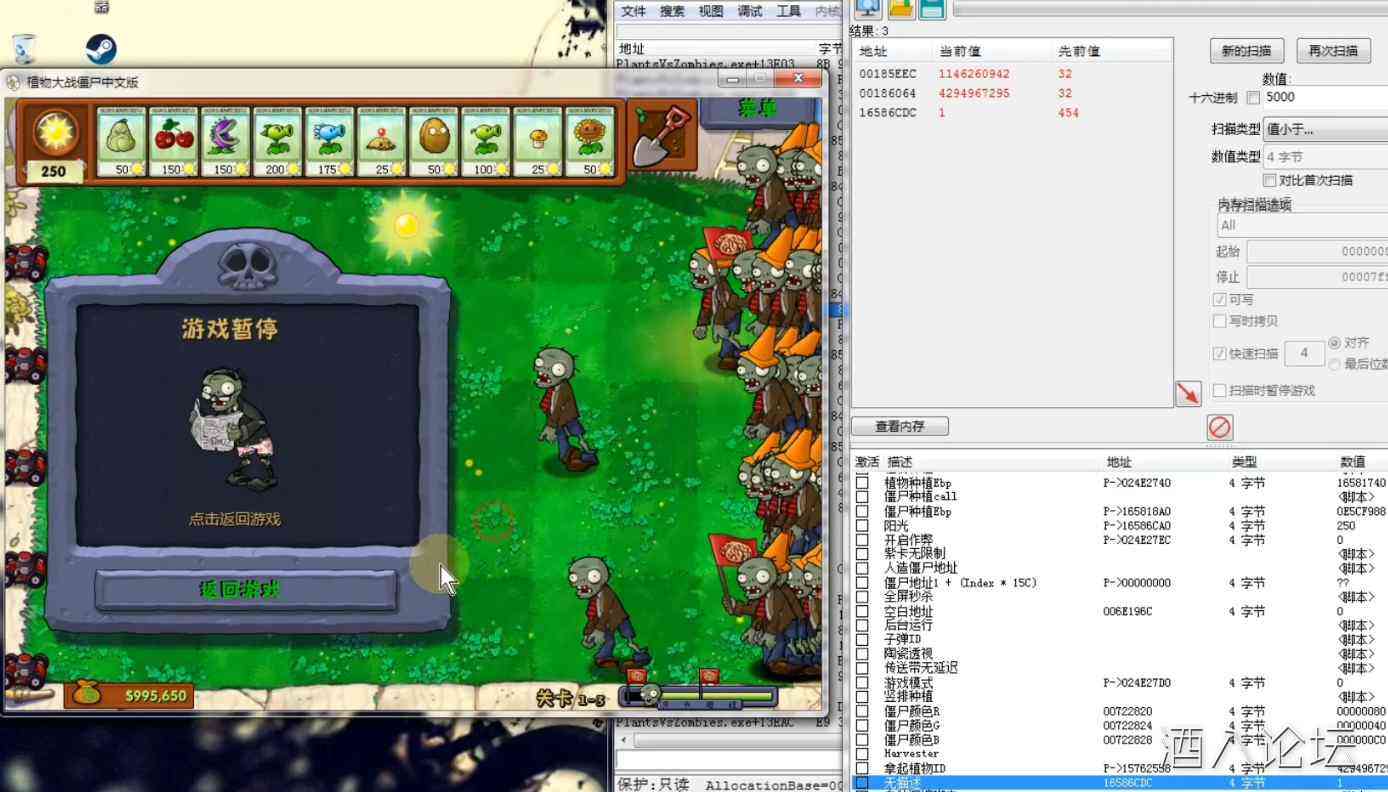Select the Cherry Bomb seed packet
The height and width of the screenshot is (792, 1388).
tap(174, 142)
